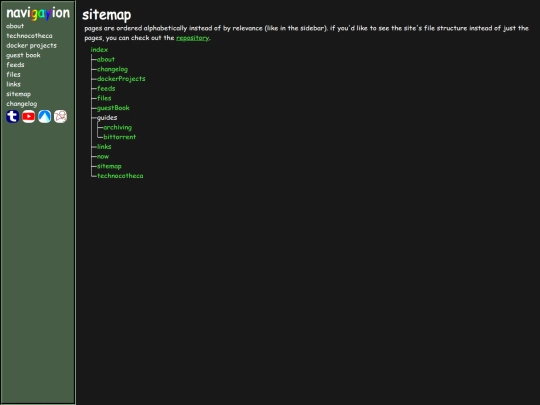
Task: Click the guides folder in the tree
Action: click(107, 117)
